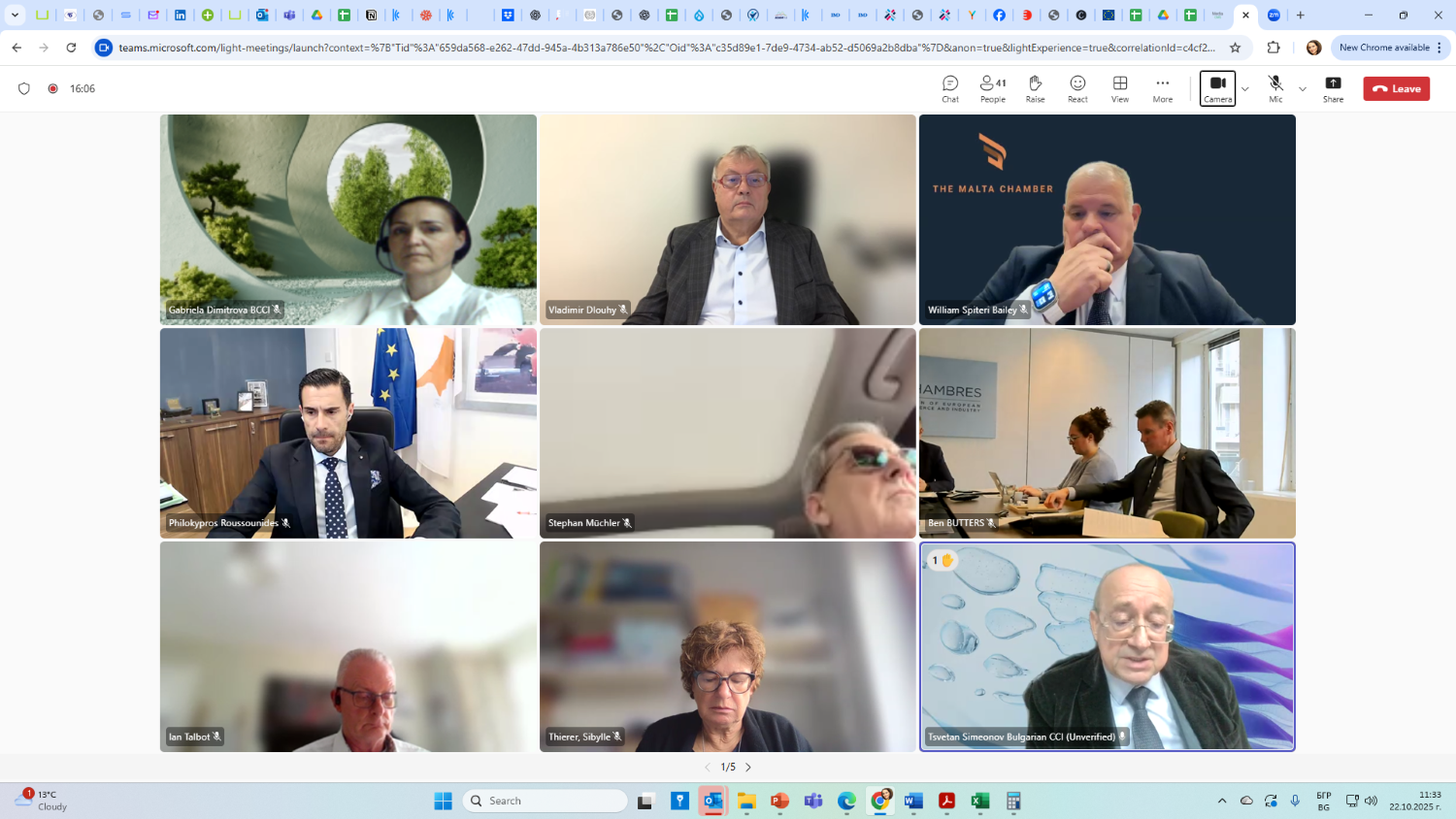The width and height of the screenshot is (1456, 819).
Task: Share your screen content
Action: [x=1333, y=88]
